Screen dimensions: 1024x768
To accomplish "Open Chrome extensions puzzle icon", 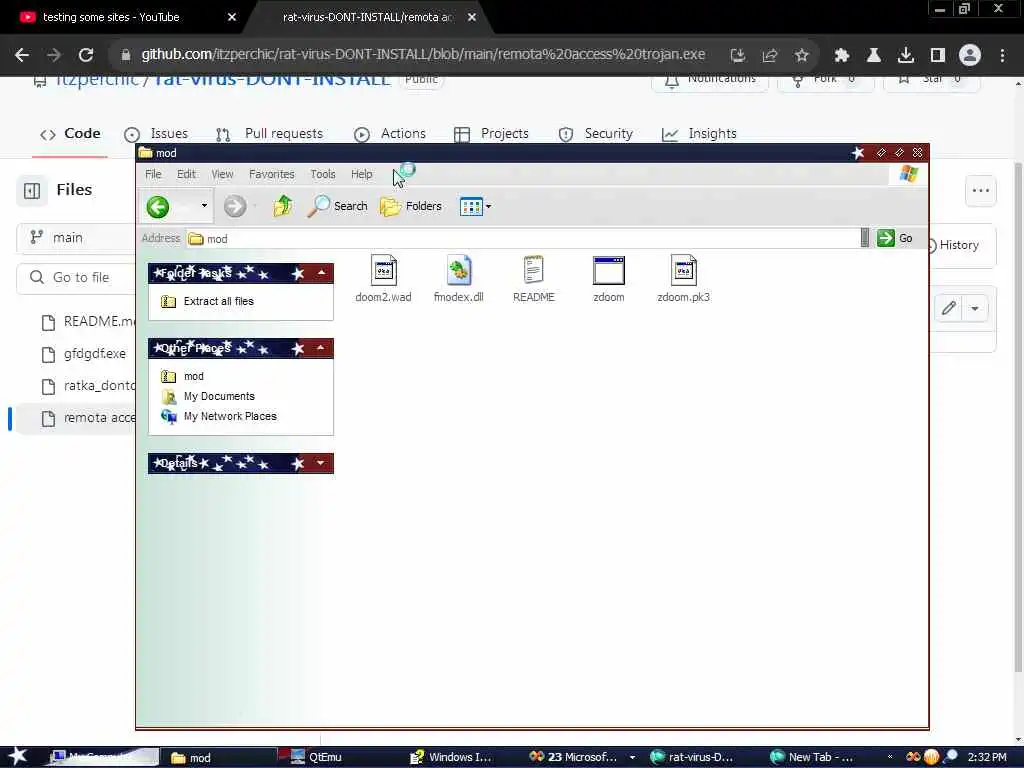I will [x=842, y=56].
